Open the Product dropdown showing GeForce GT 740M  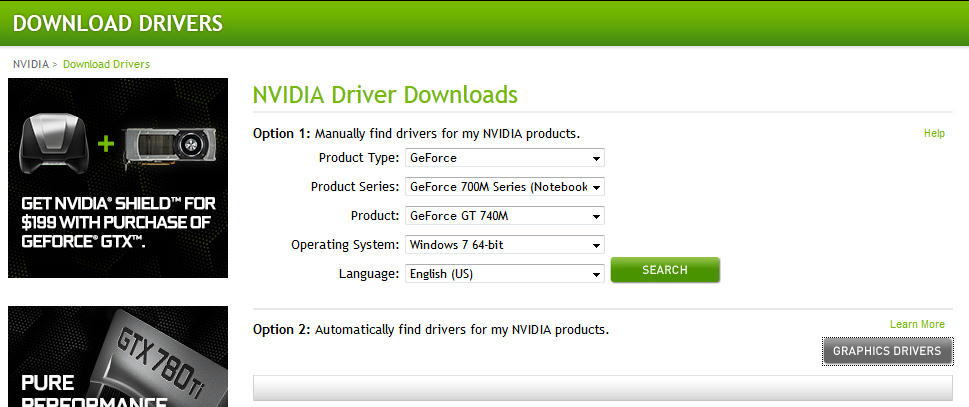click(x=504, y=216)
